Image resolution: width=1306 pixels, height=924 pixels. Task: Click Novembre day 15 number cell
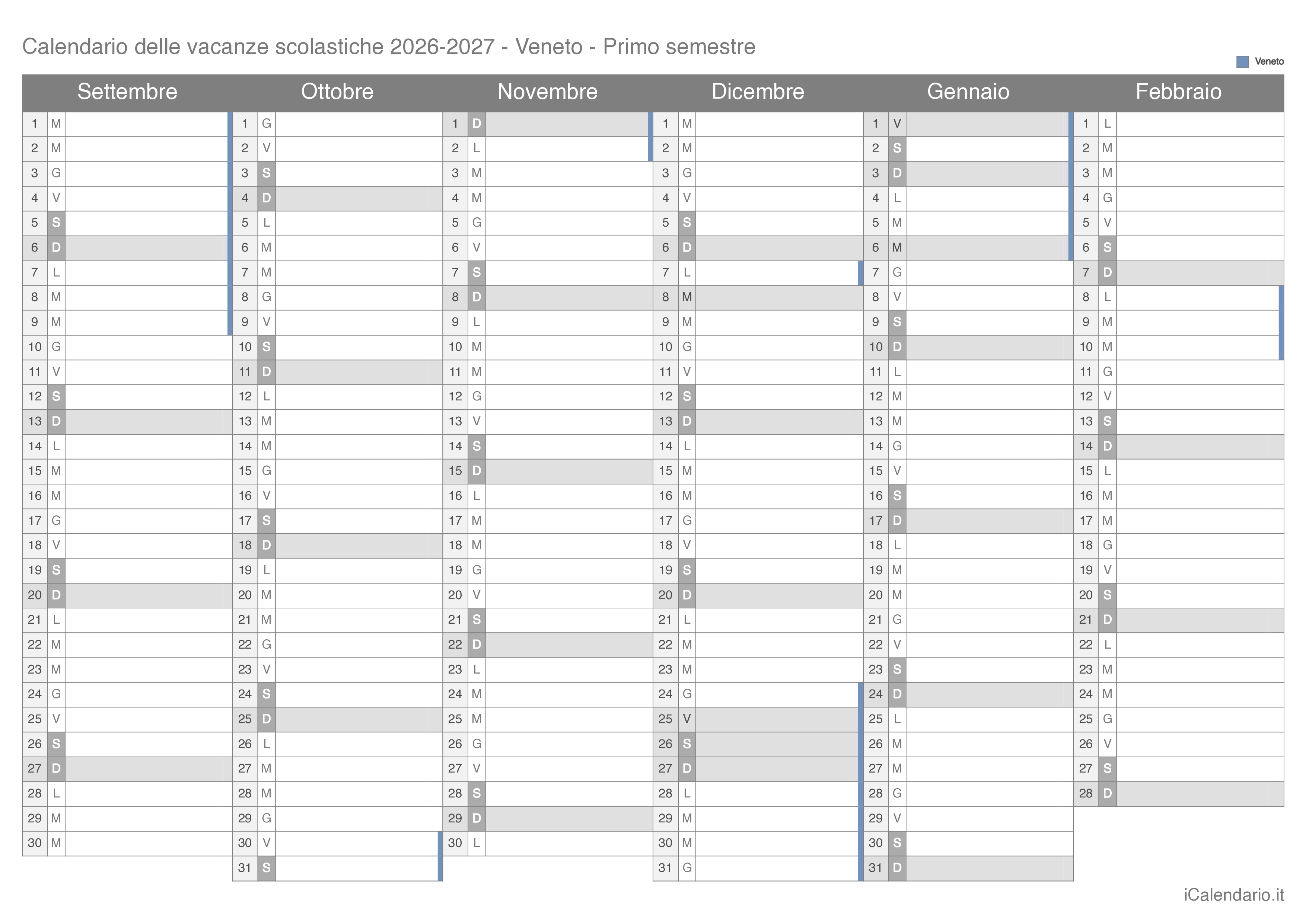pyautogui.click(x=455, y=471)
